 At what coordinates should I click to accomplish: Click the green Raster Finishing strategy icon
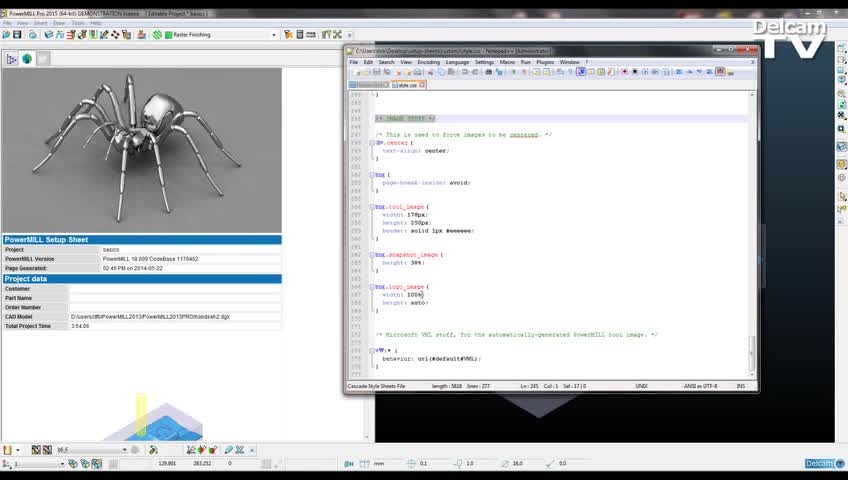157,34
